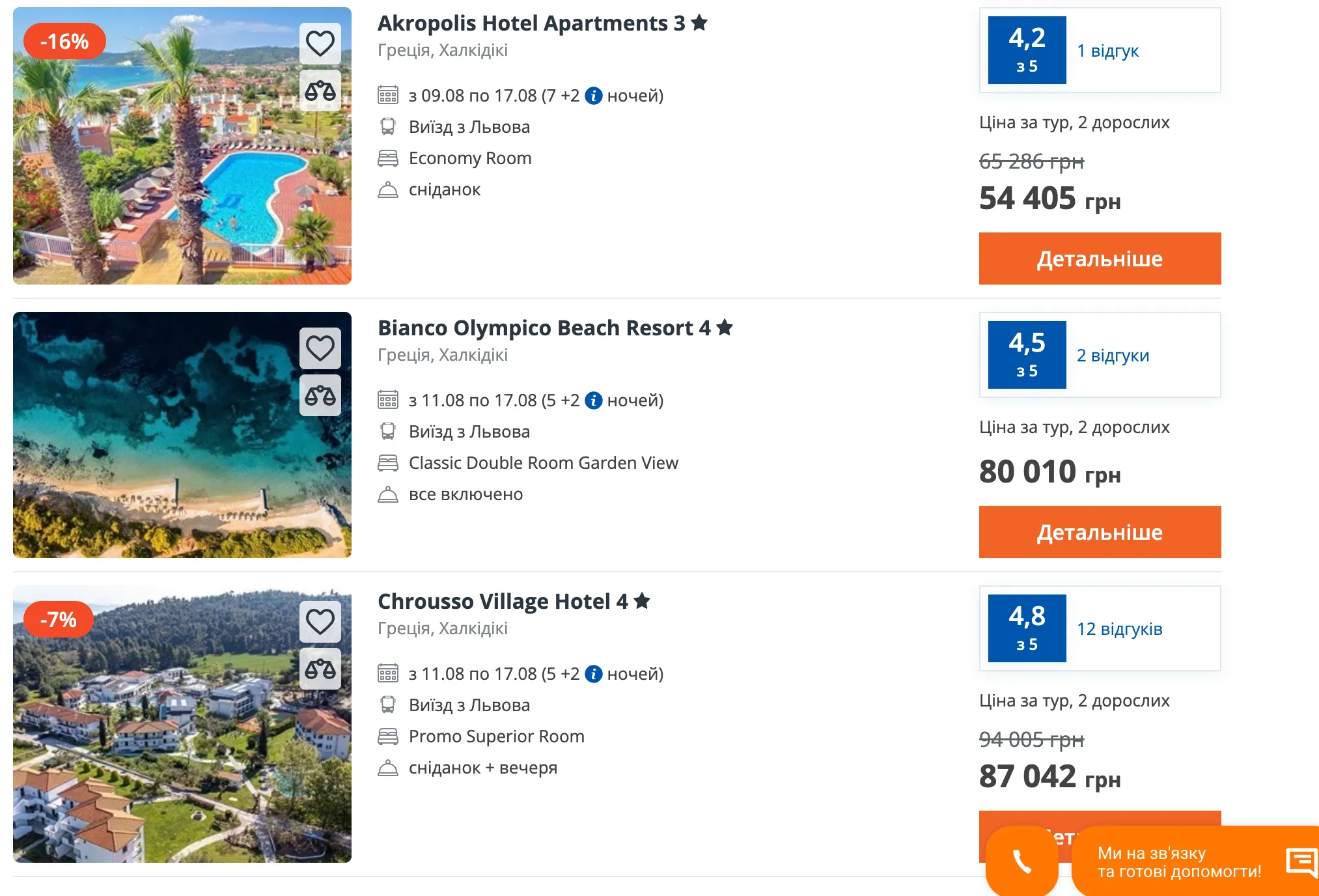Open Bianco Olympico aerial beach photo
The height and width of the screenshot is (896, 1319).
(x=182, y=435)
